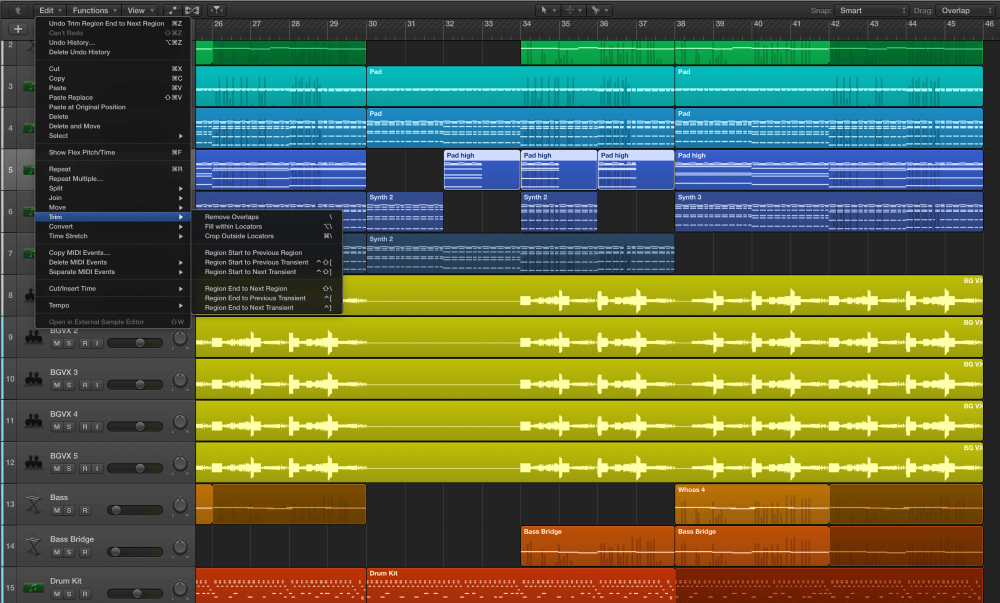Screen dimensions: 1000x603
Task: Open the Functions menu
Action: coord(93,10)
